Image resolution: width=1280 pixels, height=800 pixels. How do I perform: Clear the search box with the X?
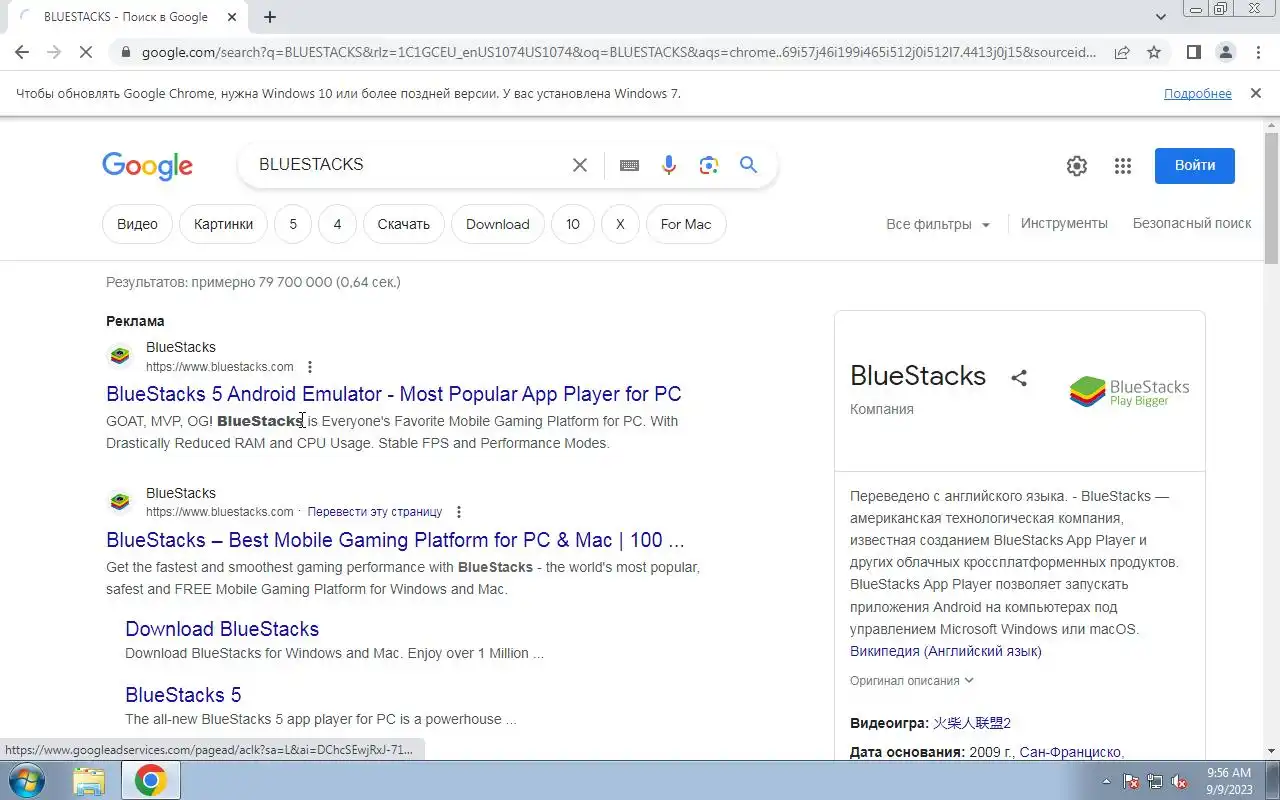pyautogui.click(x=580, y=165)
